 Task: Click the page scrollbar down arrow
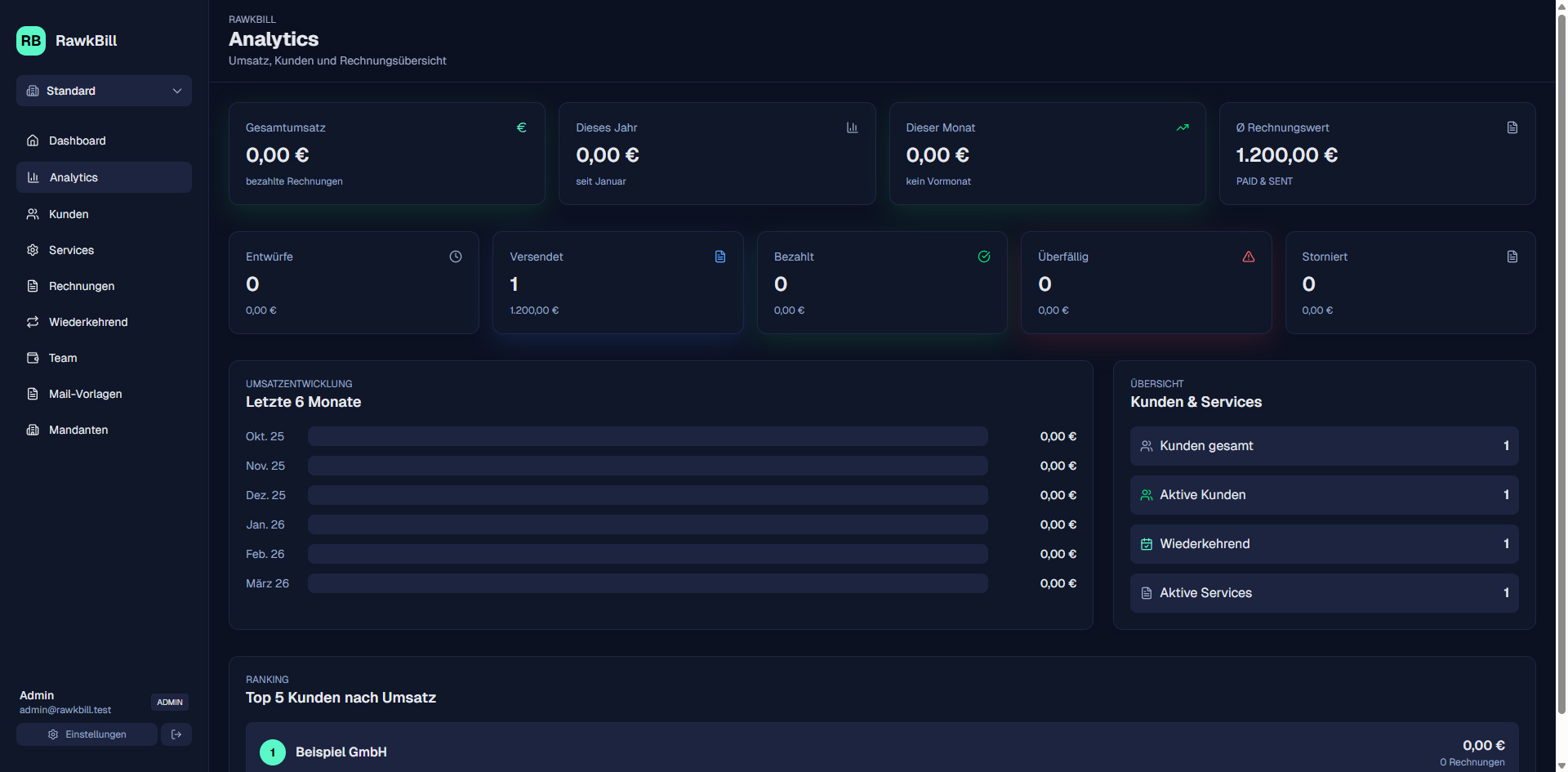[x=1561, y=765]
